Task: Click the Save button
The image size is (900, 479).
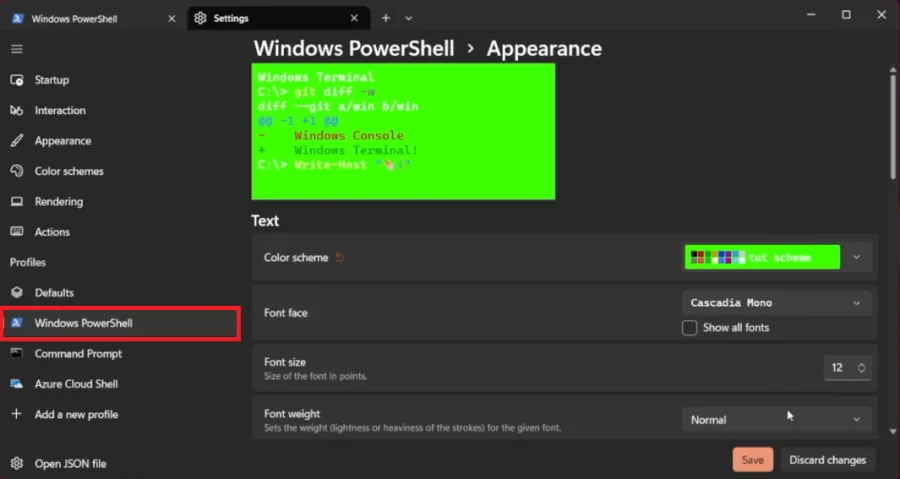Action: tap(752, 460)
